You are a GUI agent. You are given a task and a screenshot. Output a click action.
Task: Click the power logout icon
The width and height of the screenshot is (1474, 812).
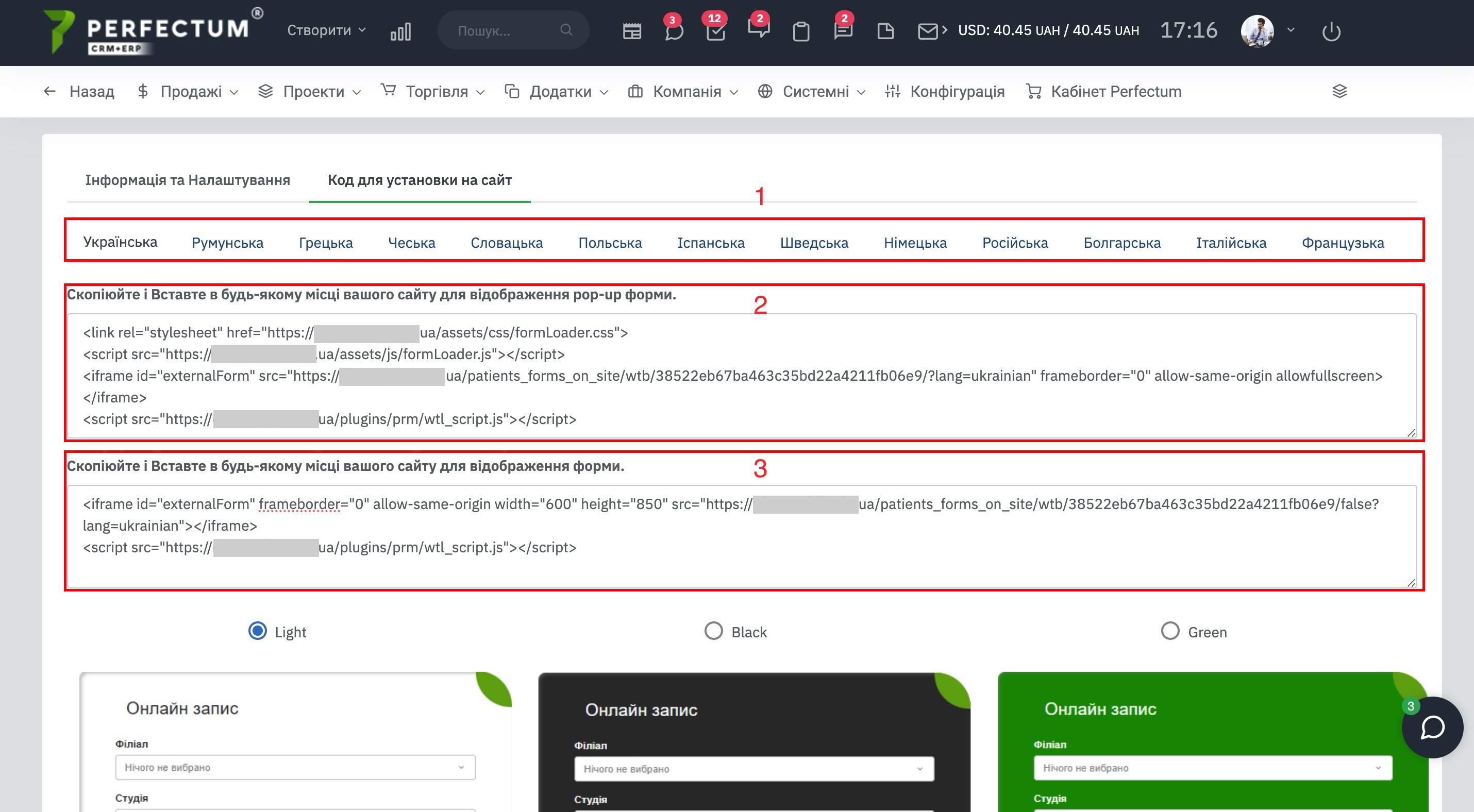pyautogui.click(x=1331, y=31)
